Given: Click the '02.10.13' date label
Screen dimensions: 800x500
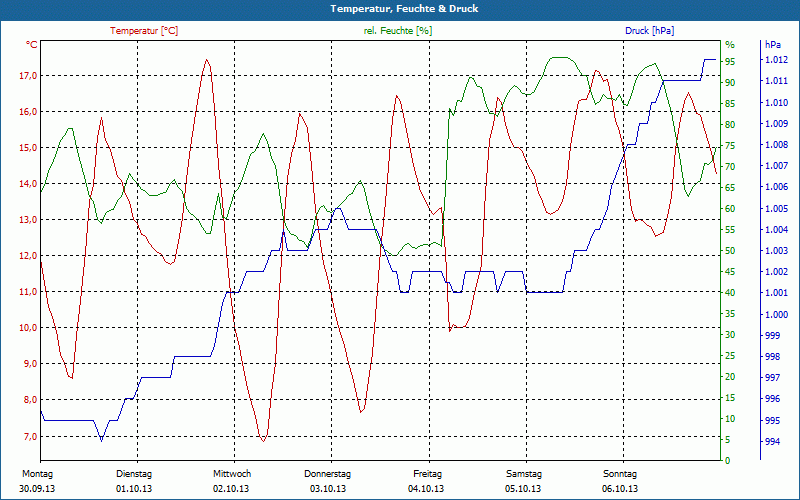Looking at the screenshot, I should pyautogui.click(x=231, y=489).
